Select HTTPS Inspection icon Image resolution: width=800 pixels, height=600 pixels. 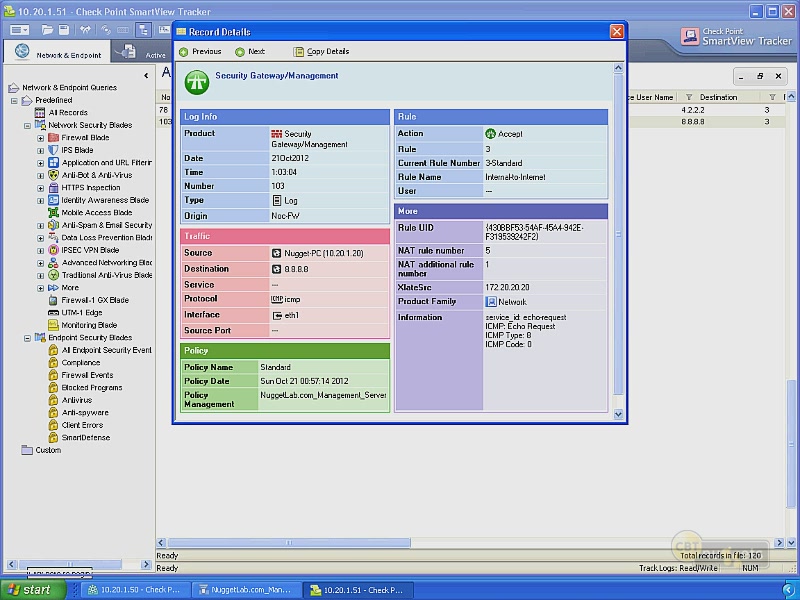coord(53,188)
